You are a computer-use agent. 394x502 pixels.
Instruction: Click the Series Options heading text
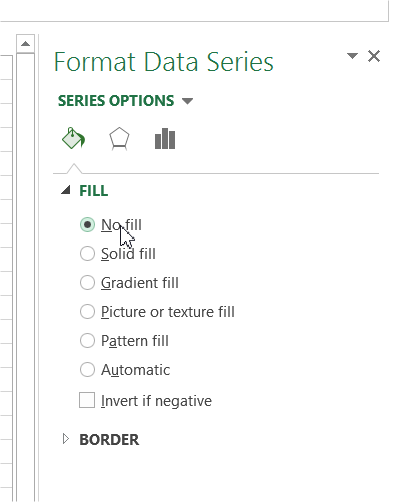click(x=116, y=101)
